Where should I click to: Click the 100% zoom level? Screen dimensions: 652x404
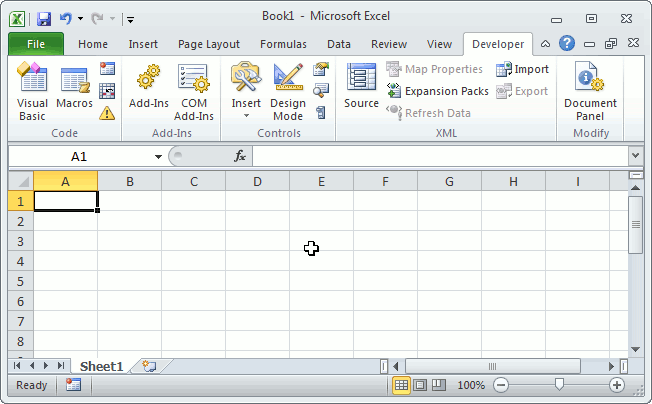[471, 385]
